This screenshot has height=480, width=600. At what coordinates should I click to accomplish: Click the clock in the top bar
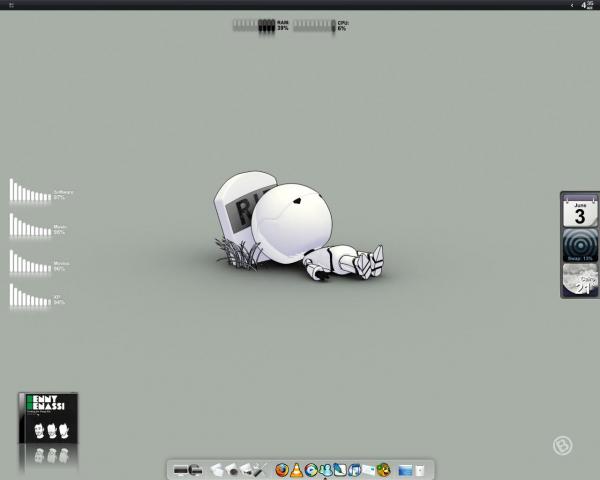[x=587, y=5]
